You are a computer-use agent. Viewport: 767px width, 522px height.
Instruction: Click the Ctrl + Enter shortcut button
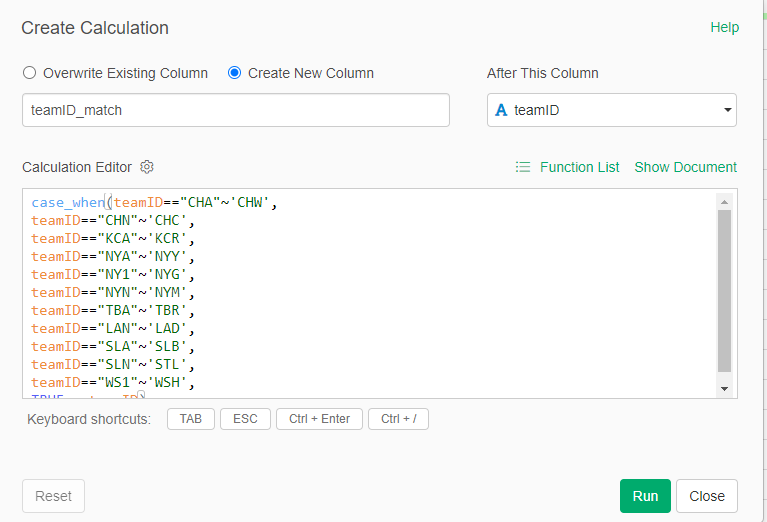click(319, 419)
